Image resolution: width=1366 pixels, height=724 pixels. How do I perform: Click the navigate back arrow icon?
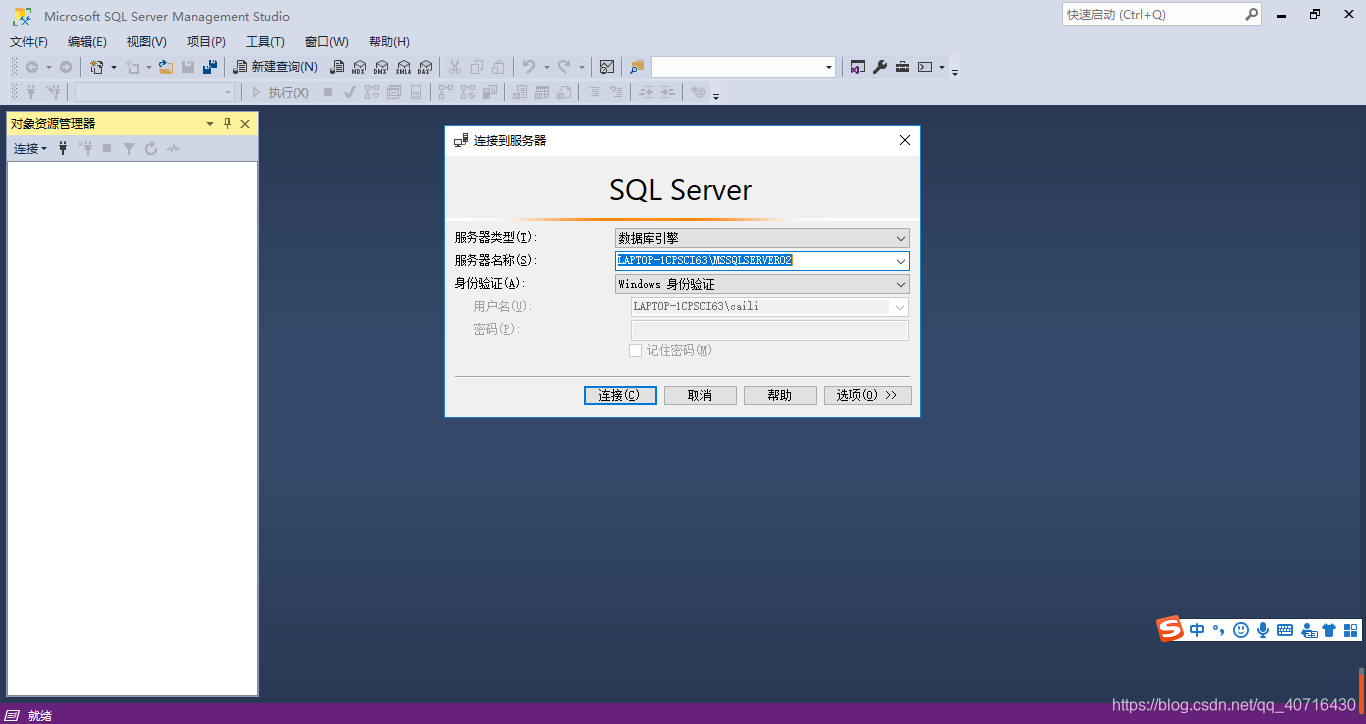coord(32,67)
